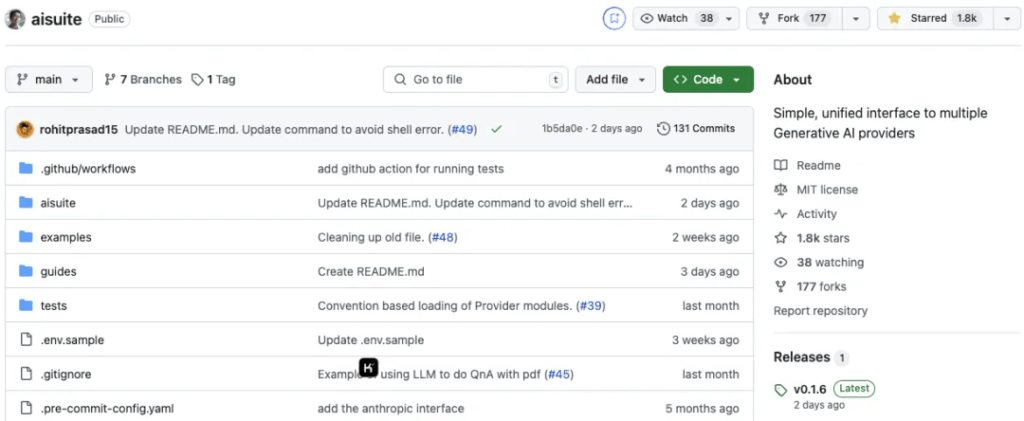Expand the Add file dropdown
The height and width of the screenshot is (421, 1024).
tap(615, 79)
